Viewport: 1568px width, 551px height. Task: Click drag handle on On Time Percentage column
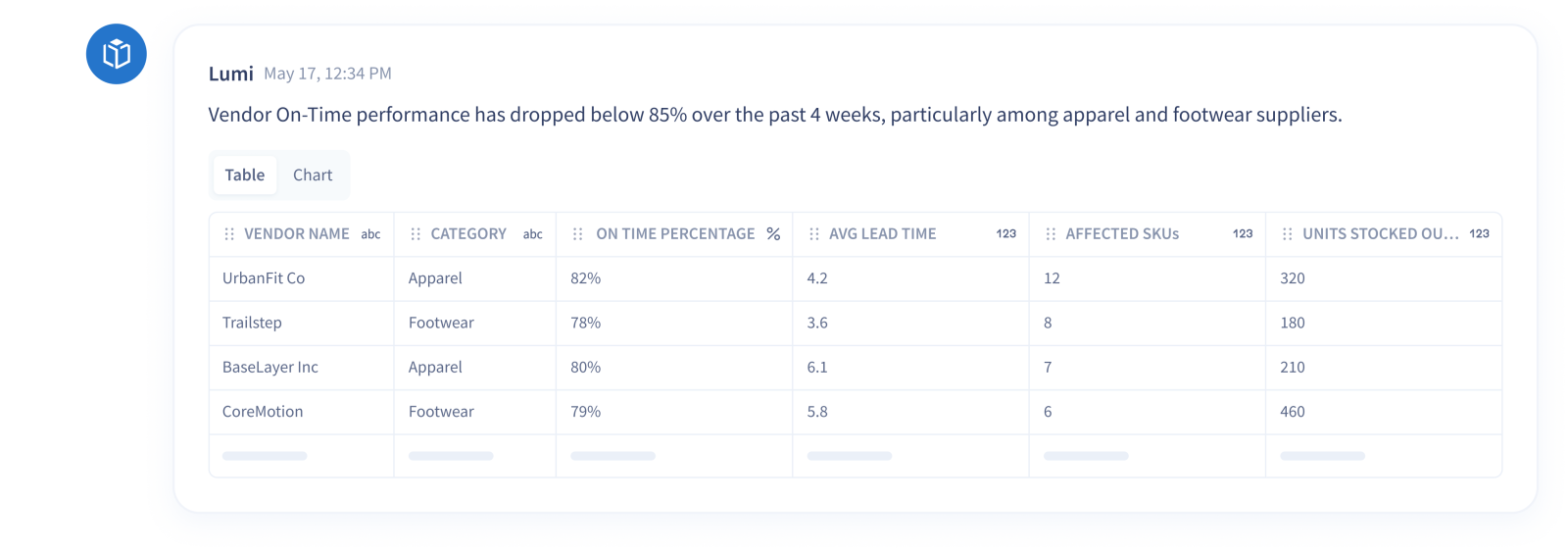pyautogui.click(x=578, y=234)
